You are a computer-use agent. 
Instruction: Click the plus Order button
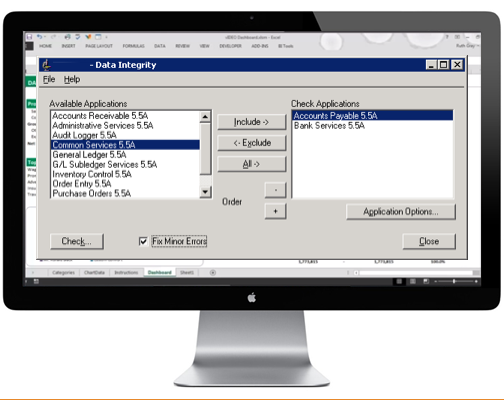click(275, 211)
